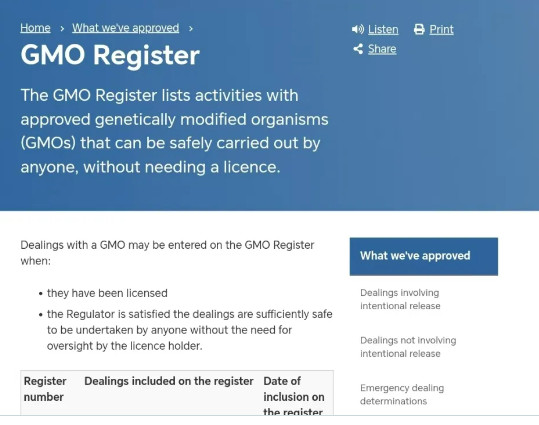Open 'Dealings not involving intentional release' item
539x425 pixels.
tap(408, 347)
